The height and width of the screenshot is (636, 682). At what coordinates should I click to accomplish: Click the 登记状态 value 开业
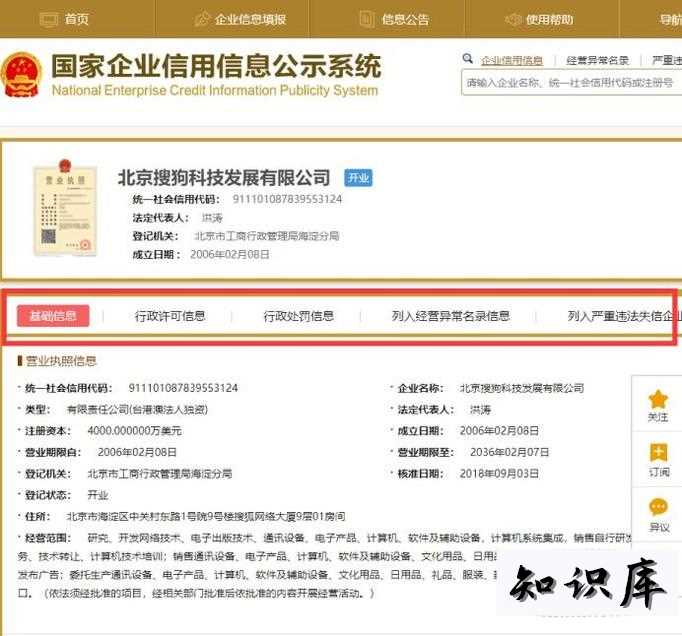[98, 495]
